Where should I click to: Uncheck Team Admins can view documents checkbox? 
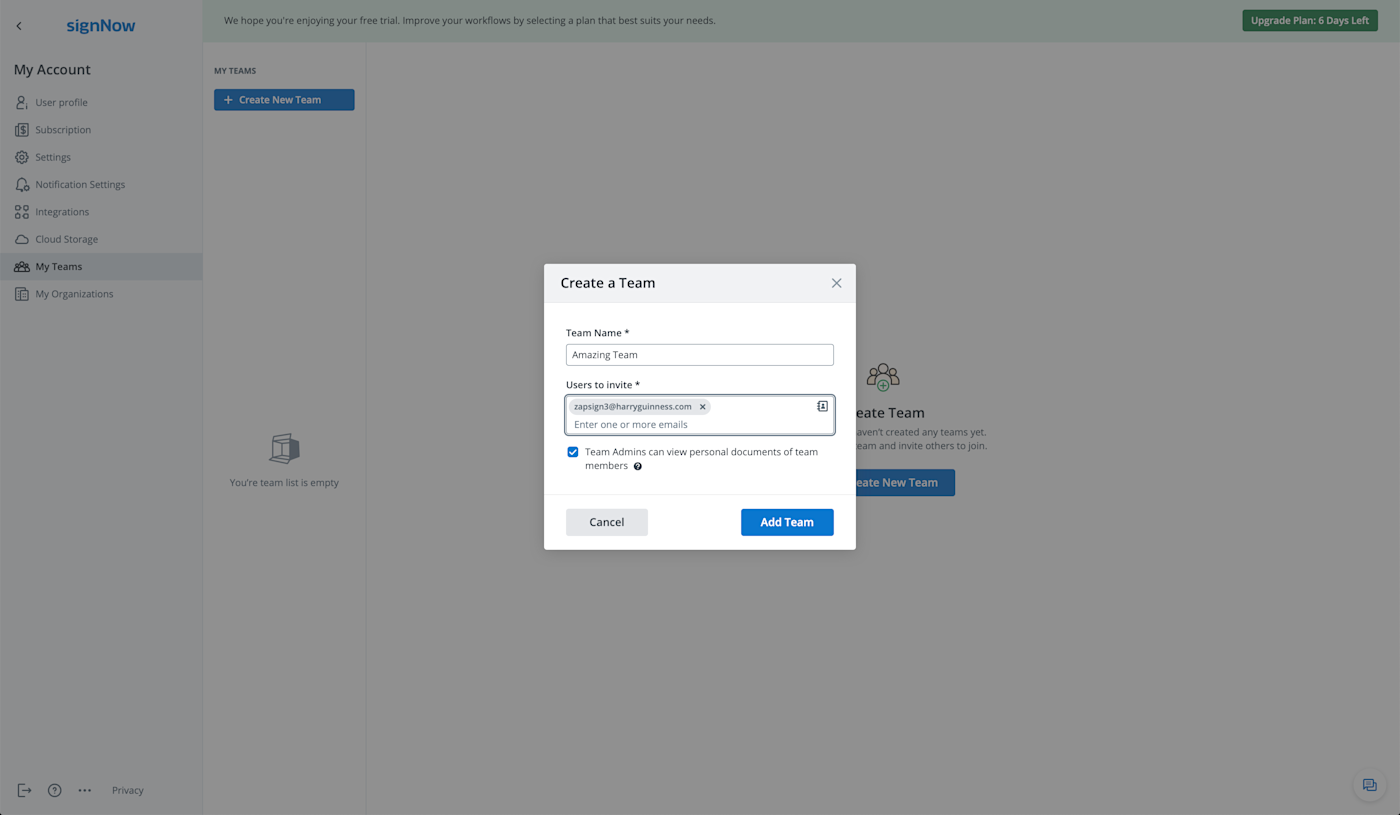(573, 452)
